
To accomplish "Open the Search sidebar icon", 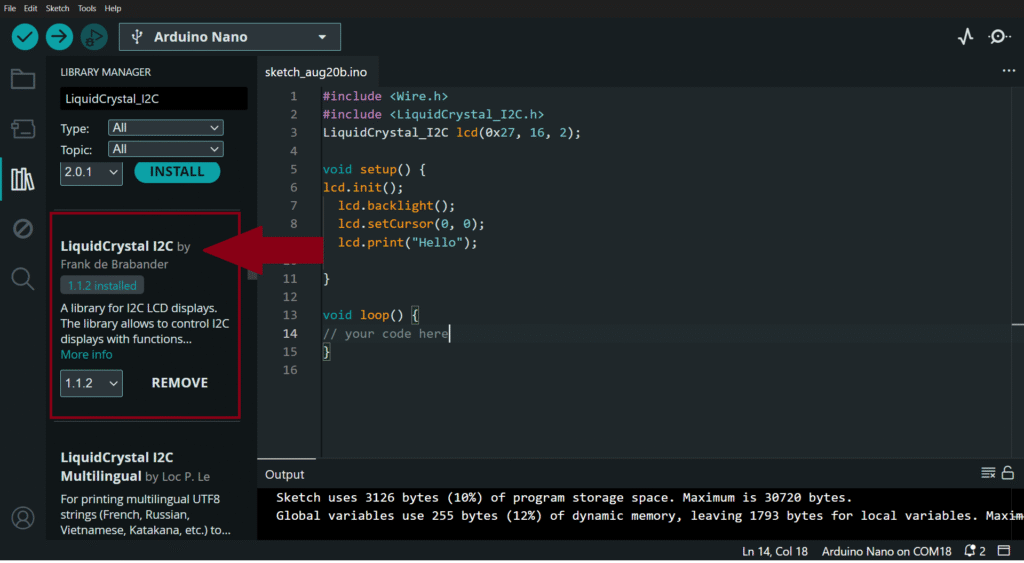I will tap(22, 278).
